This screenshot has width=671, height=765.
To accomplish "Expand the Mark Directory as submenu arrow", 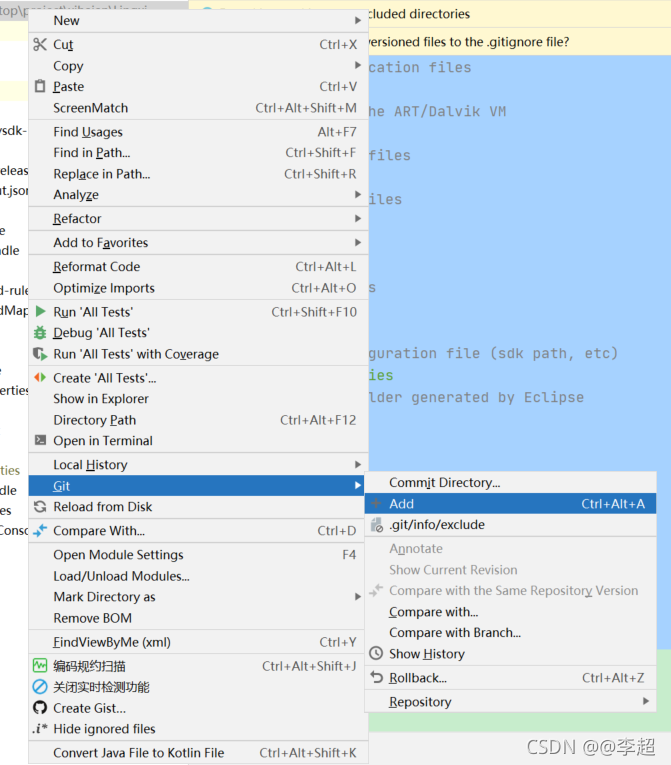I will tap(358, 597).
